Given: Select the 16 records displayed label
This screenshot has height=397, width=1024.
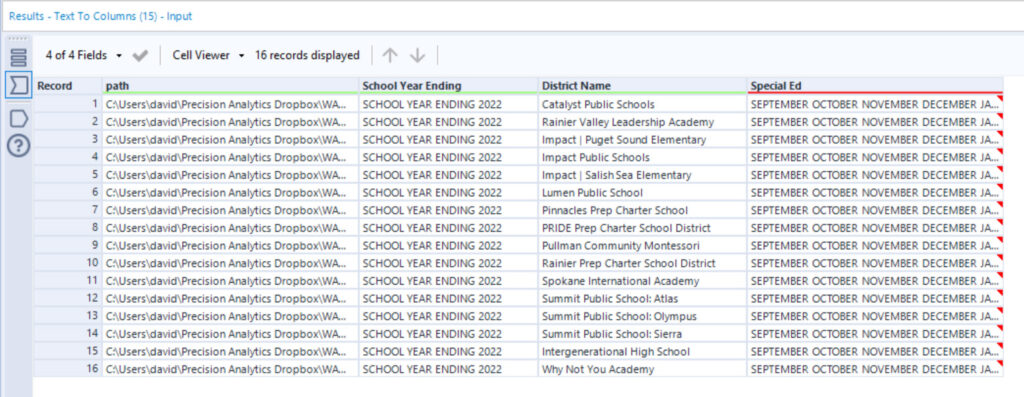Looking at the screenshot, I should click(x=307, y=56).
